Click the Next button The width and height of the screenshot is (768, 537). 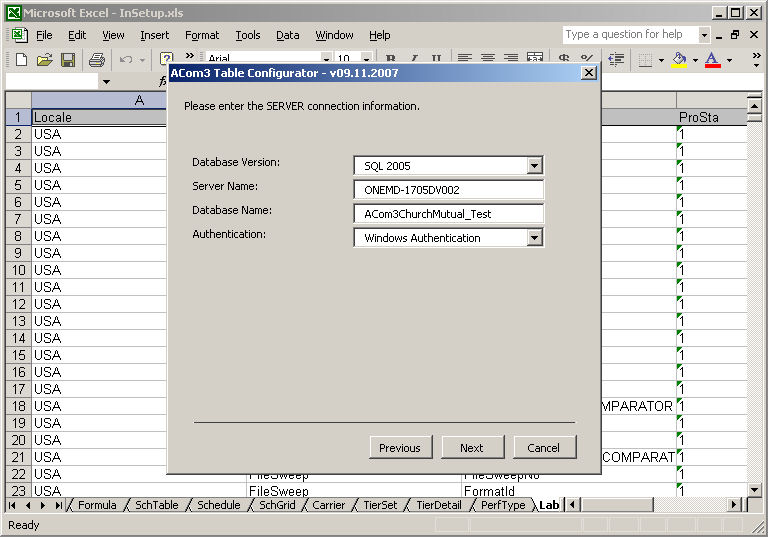(472, 447)
